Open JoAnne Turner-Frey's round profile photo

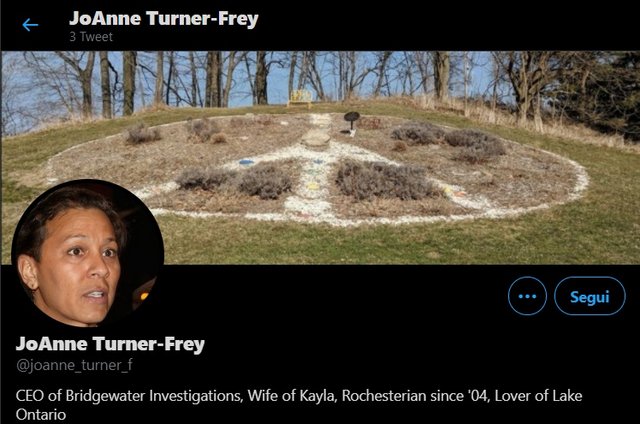pyautogui.click(x=88, y=253)
